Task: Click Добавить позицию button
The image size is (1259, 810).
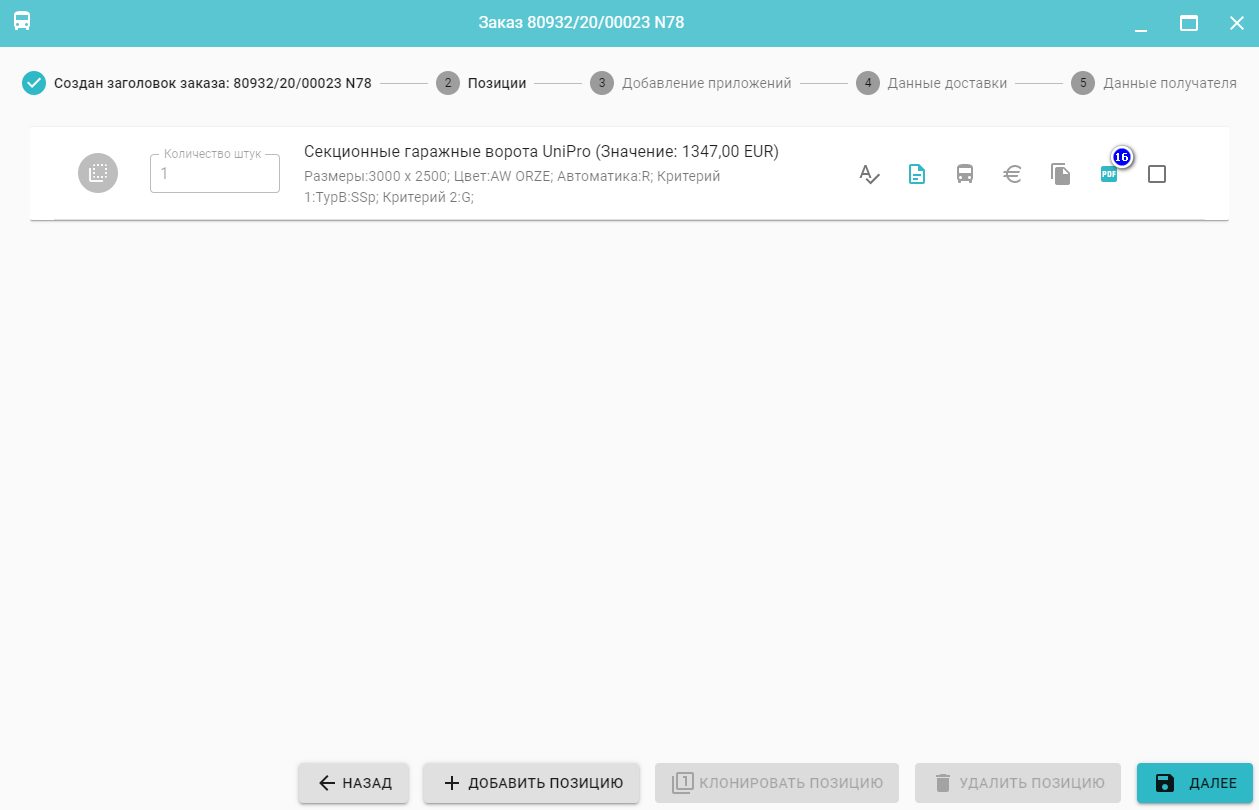Action: (x=531, y=783)
